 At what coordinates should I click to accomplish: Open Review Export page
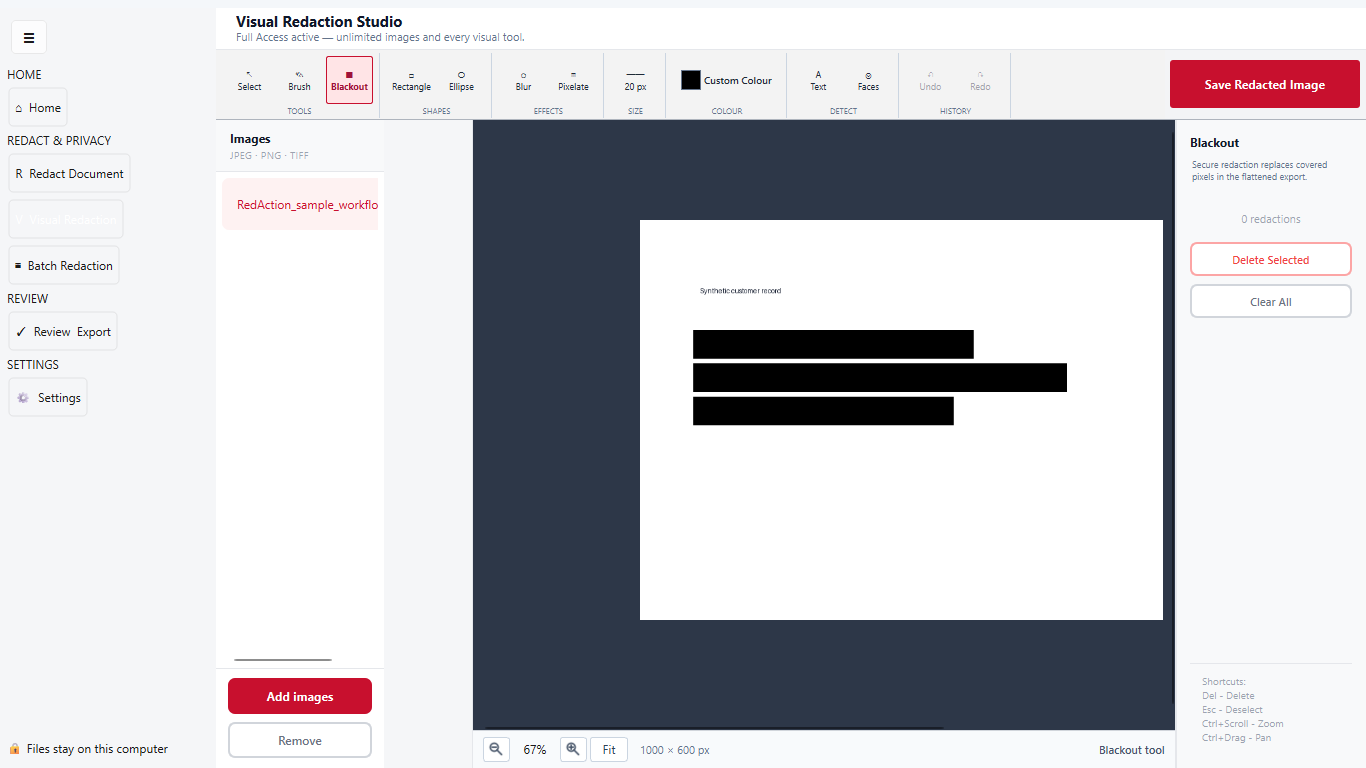(63, 331)
